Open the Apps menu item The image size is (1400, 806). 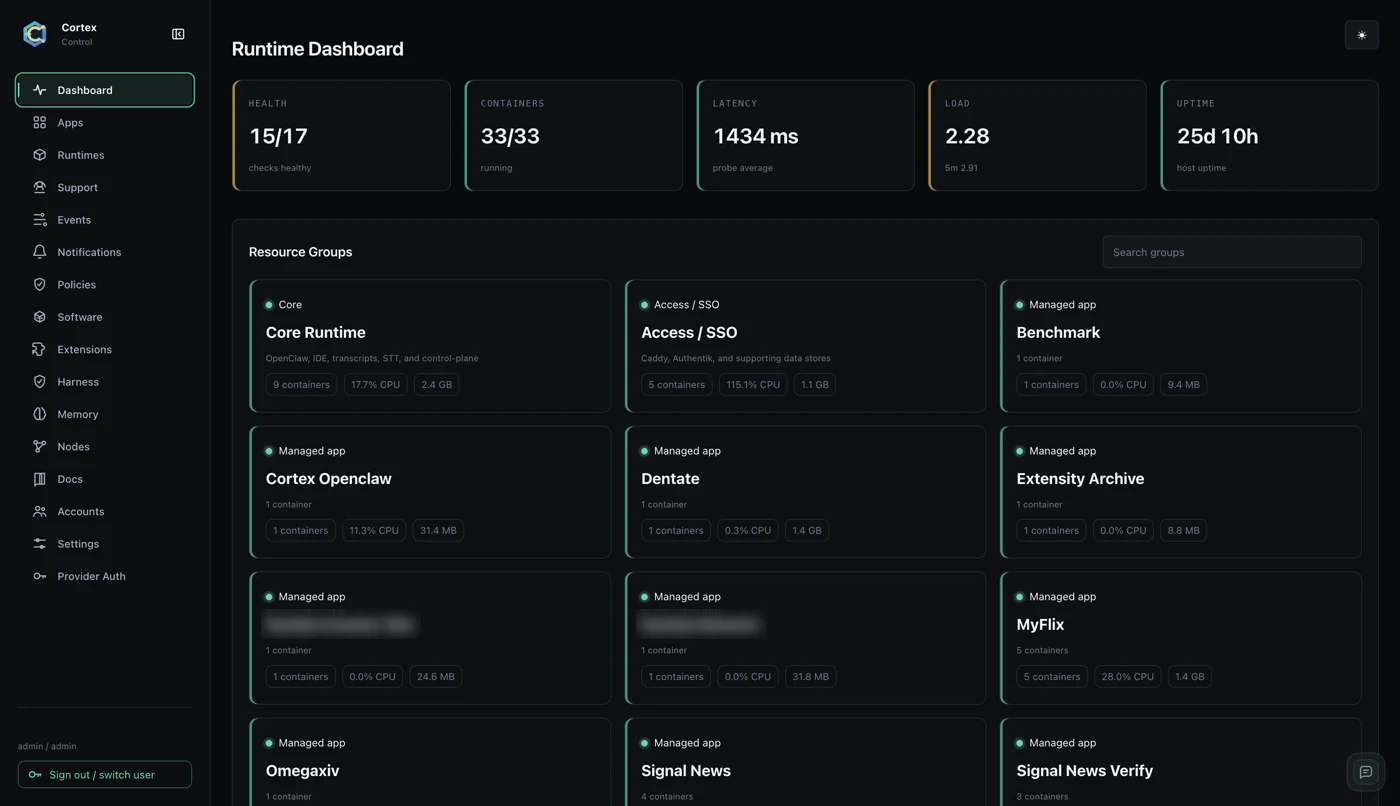105,122
